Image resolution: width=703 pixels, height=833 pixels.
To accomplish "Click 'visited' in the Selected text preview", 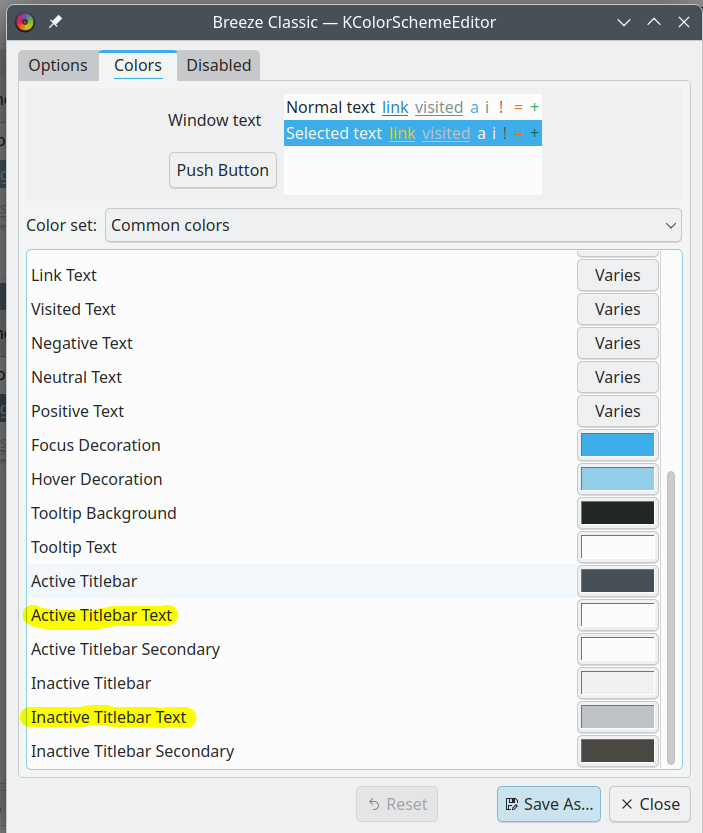I will pyautogui.click(x=446, y=133).
